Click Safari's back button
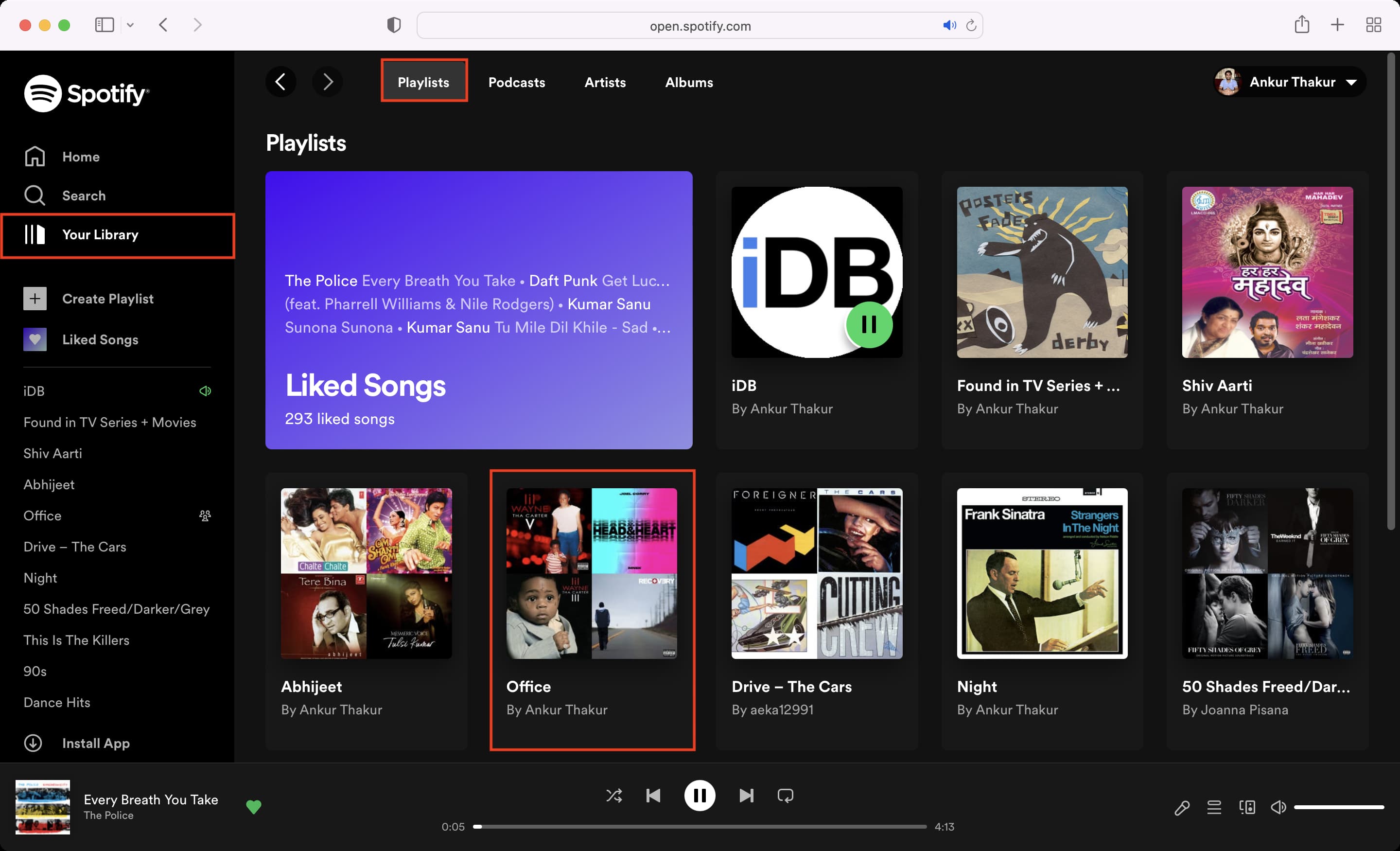1400x851 pixels. tap(164, 25)
